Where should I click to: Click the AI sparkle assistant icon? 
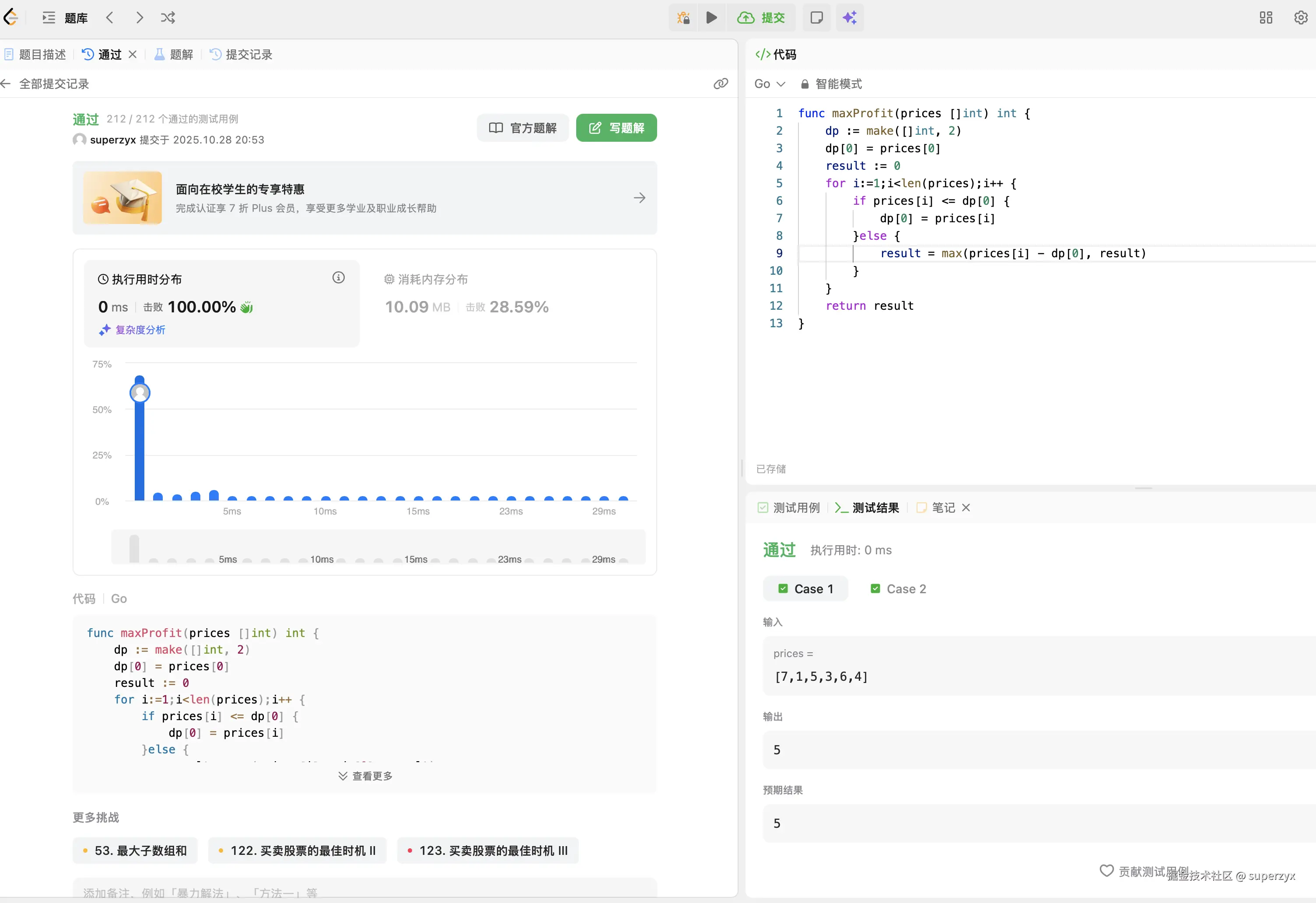pos(849,17)
